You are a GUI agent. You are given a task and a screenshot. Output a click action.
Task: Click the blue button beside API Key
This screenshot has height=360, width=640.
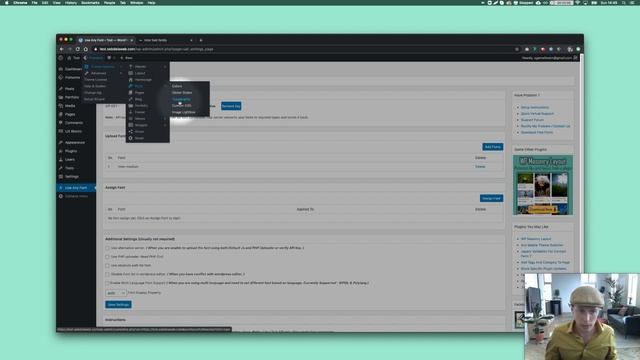tap(231, 106)
